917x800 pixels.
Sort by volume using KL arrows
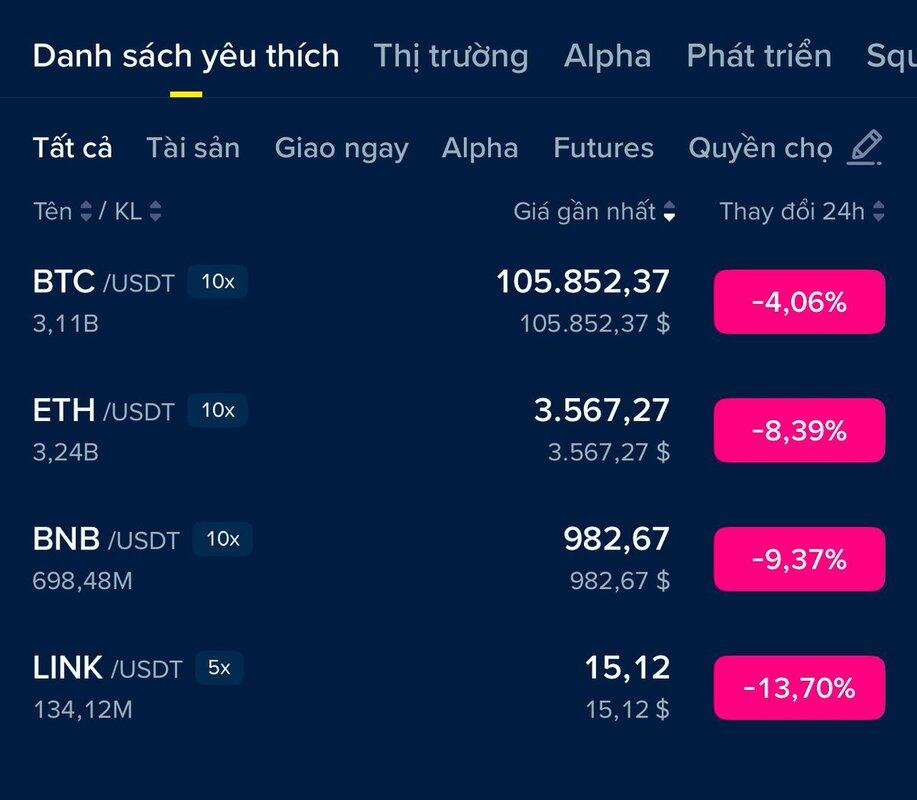point(154,211)
